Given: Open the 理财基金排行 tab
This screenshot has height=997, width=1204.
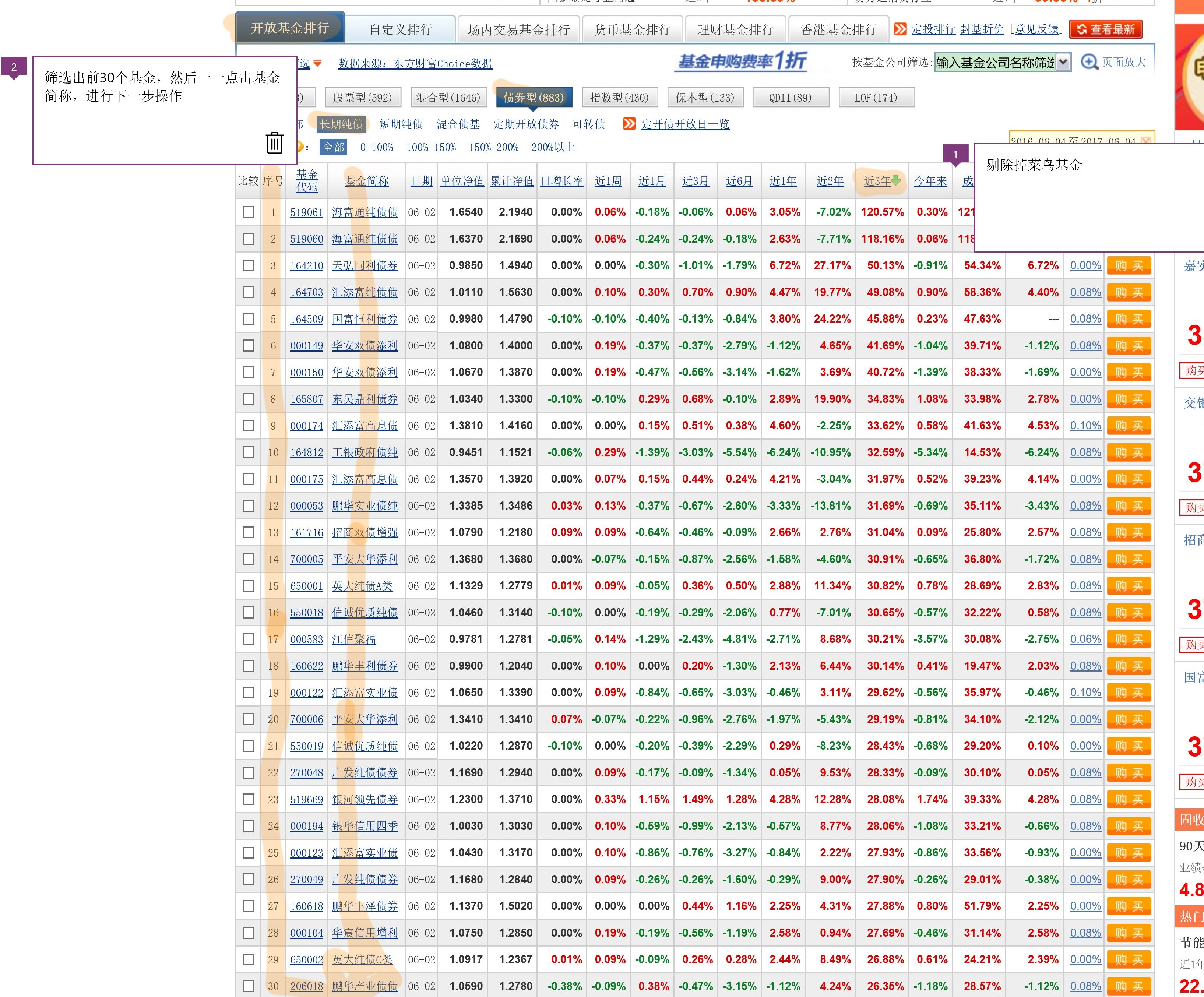Looking at the screenshot, I should point(736,29).
